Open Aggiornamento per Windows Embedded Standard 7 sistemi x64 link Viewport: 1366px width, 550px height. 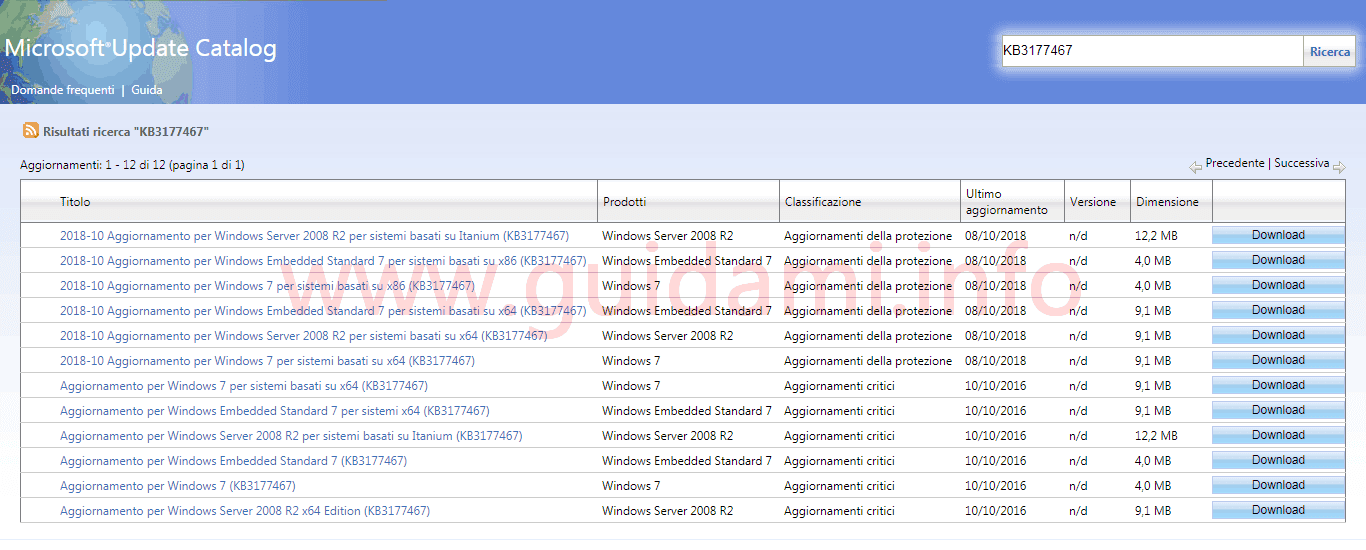coord(275,411)
